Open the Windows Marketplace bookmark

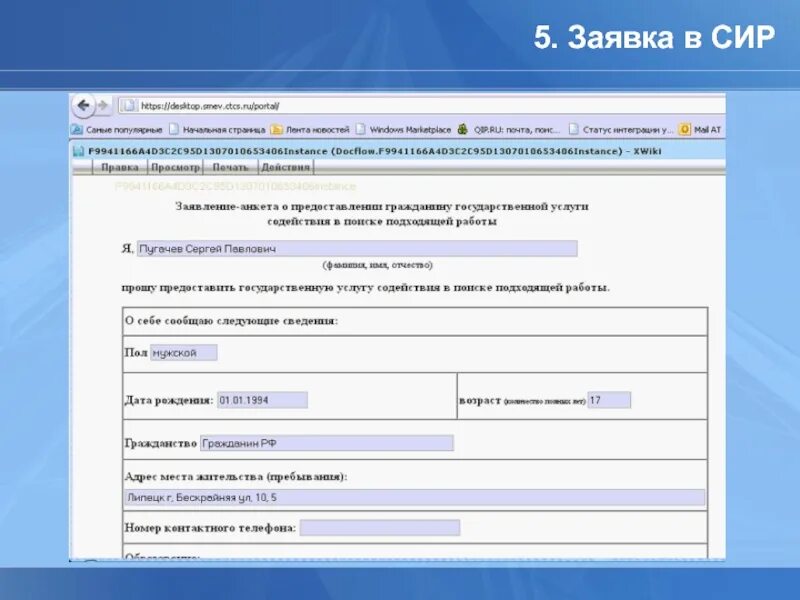[404, 130]
